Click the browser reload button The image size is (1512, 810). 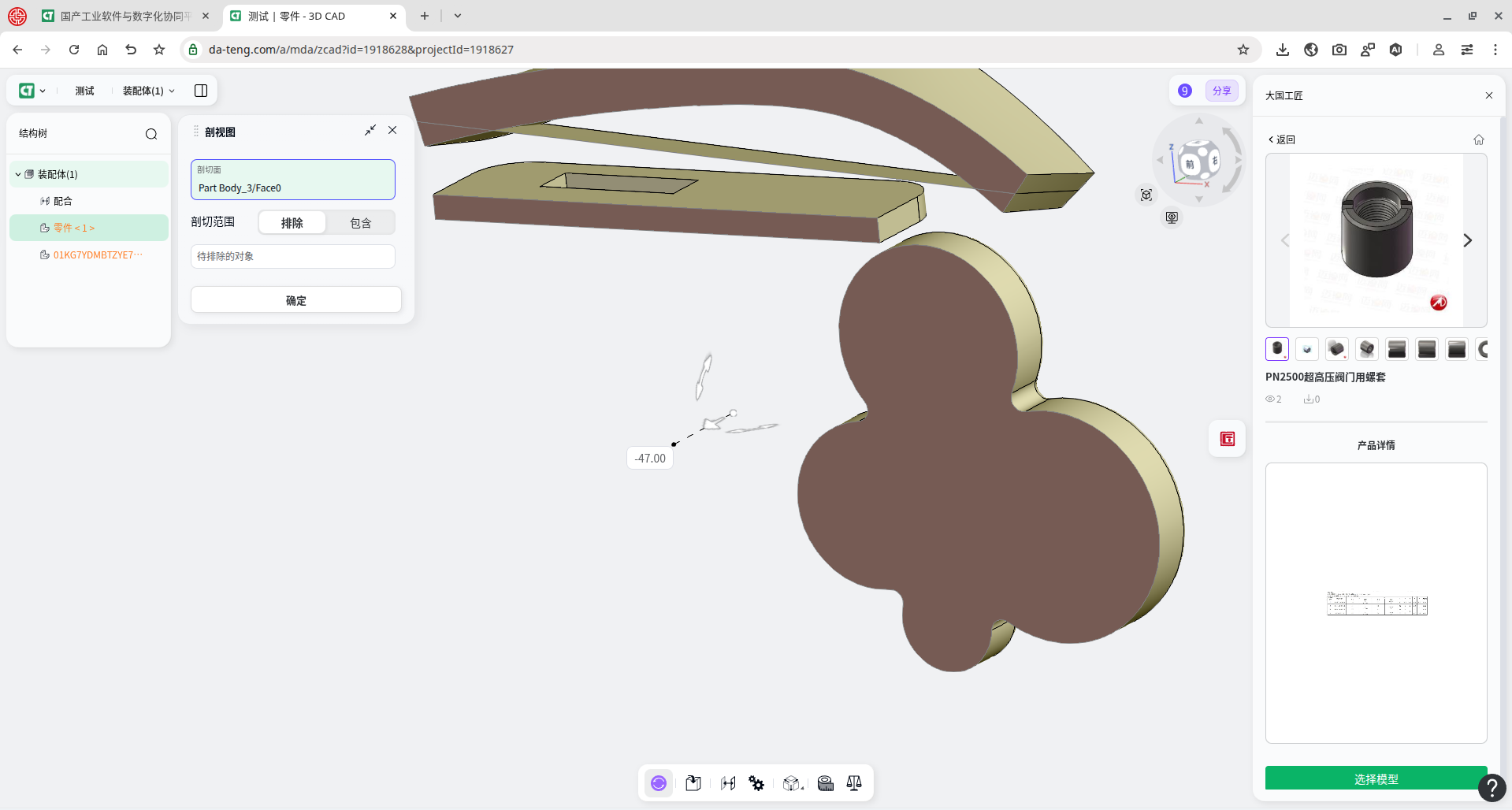[x=74, y=50]
